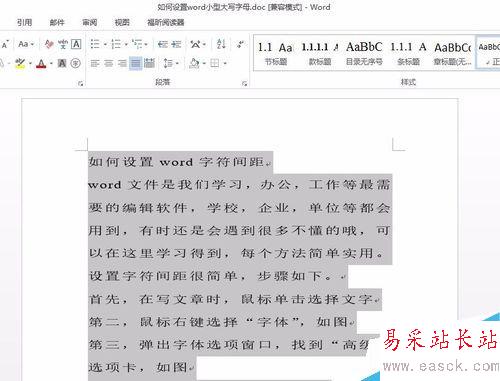Expand the Borders dropdown arrow
Screen dimensions: 500x381
(225, 63)
